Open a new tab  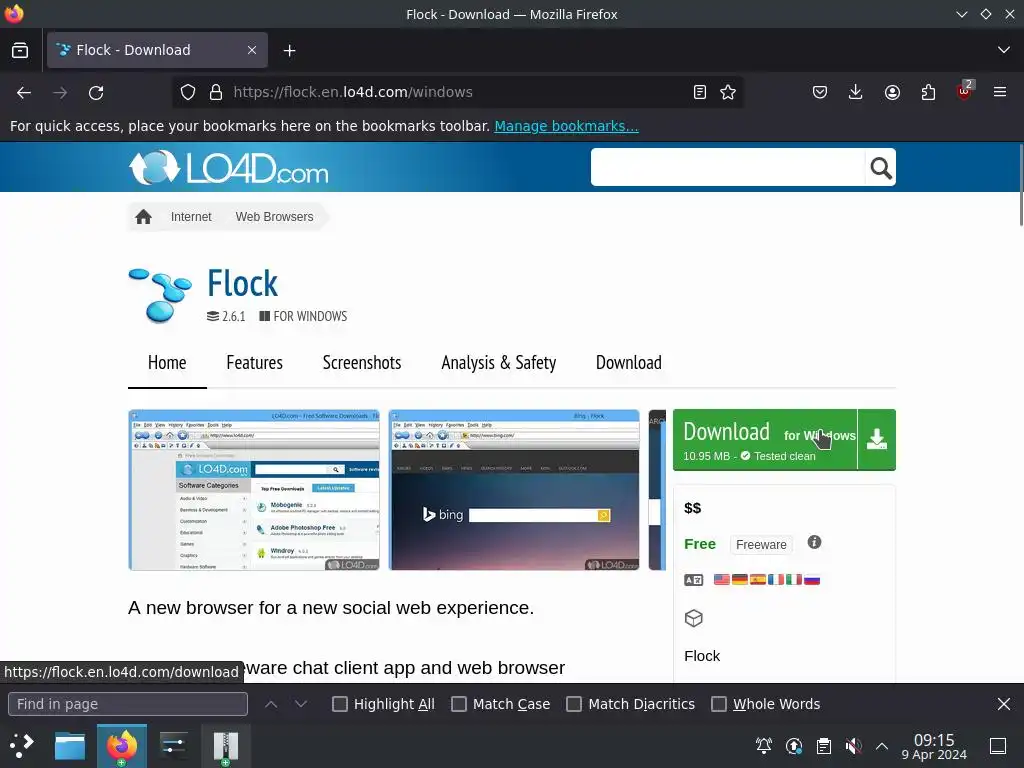[289, 50]
